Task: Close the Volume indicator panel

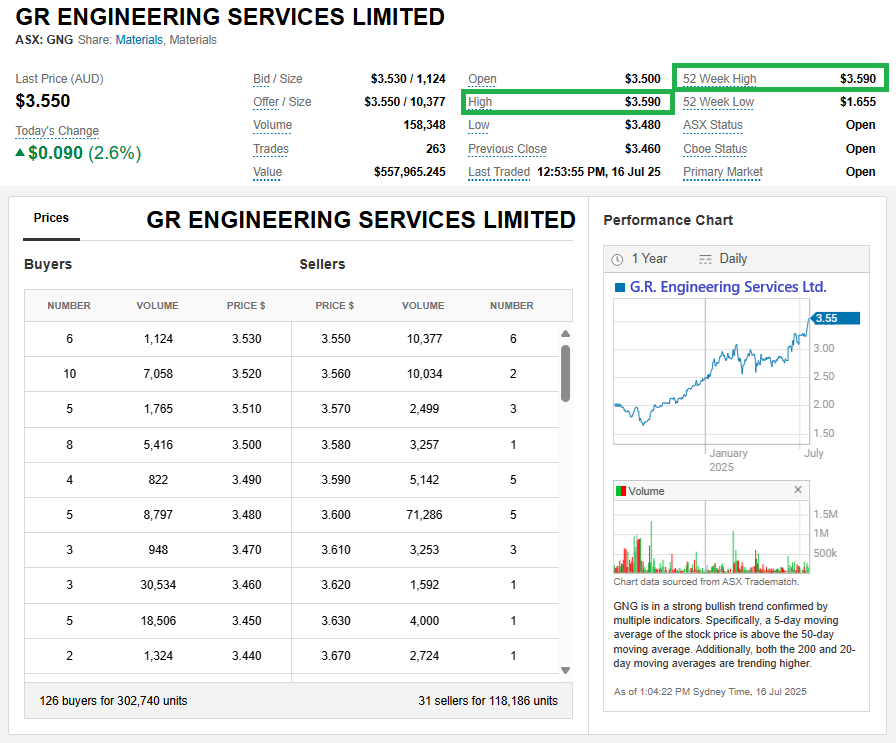Action: [798, 490]
